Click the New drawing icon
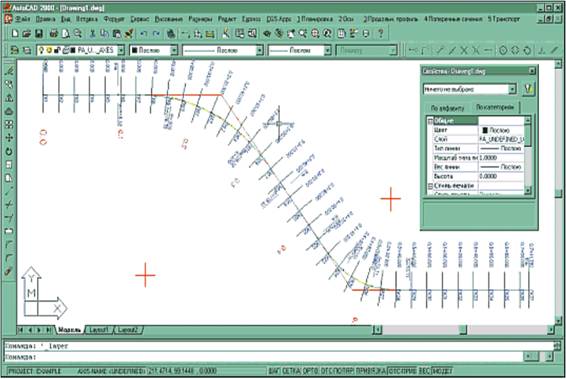The height and width of the screenshot is (379, 566). 15,34
